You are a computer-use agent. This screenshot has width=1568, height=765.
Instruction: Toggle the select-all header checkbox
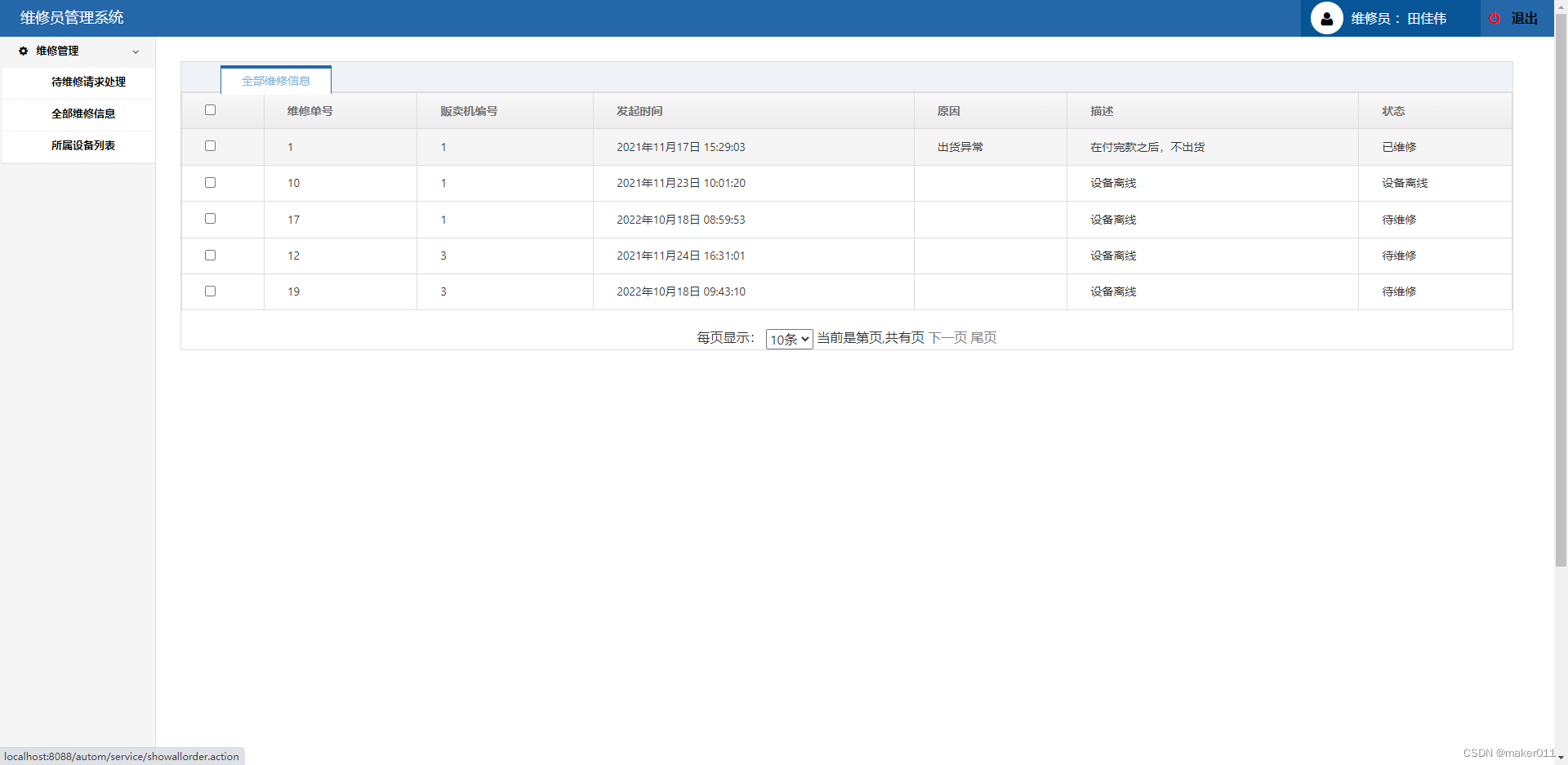[210, 110]
